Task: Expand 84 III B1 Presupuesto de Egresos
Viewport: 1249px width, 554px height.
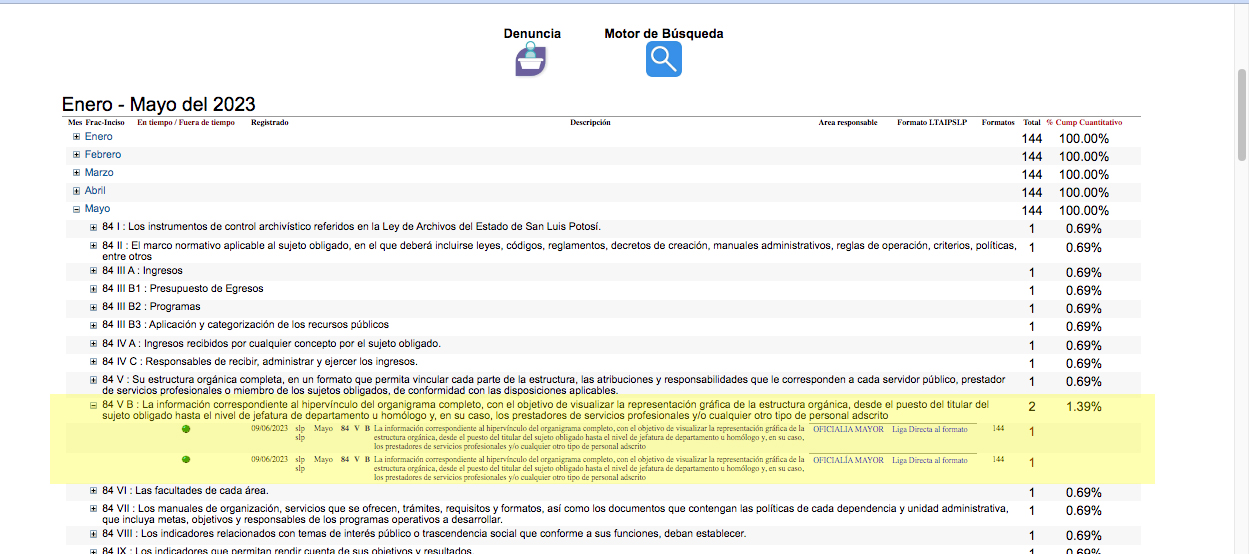Action: [x=95, y=289]
